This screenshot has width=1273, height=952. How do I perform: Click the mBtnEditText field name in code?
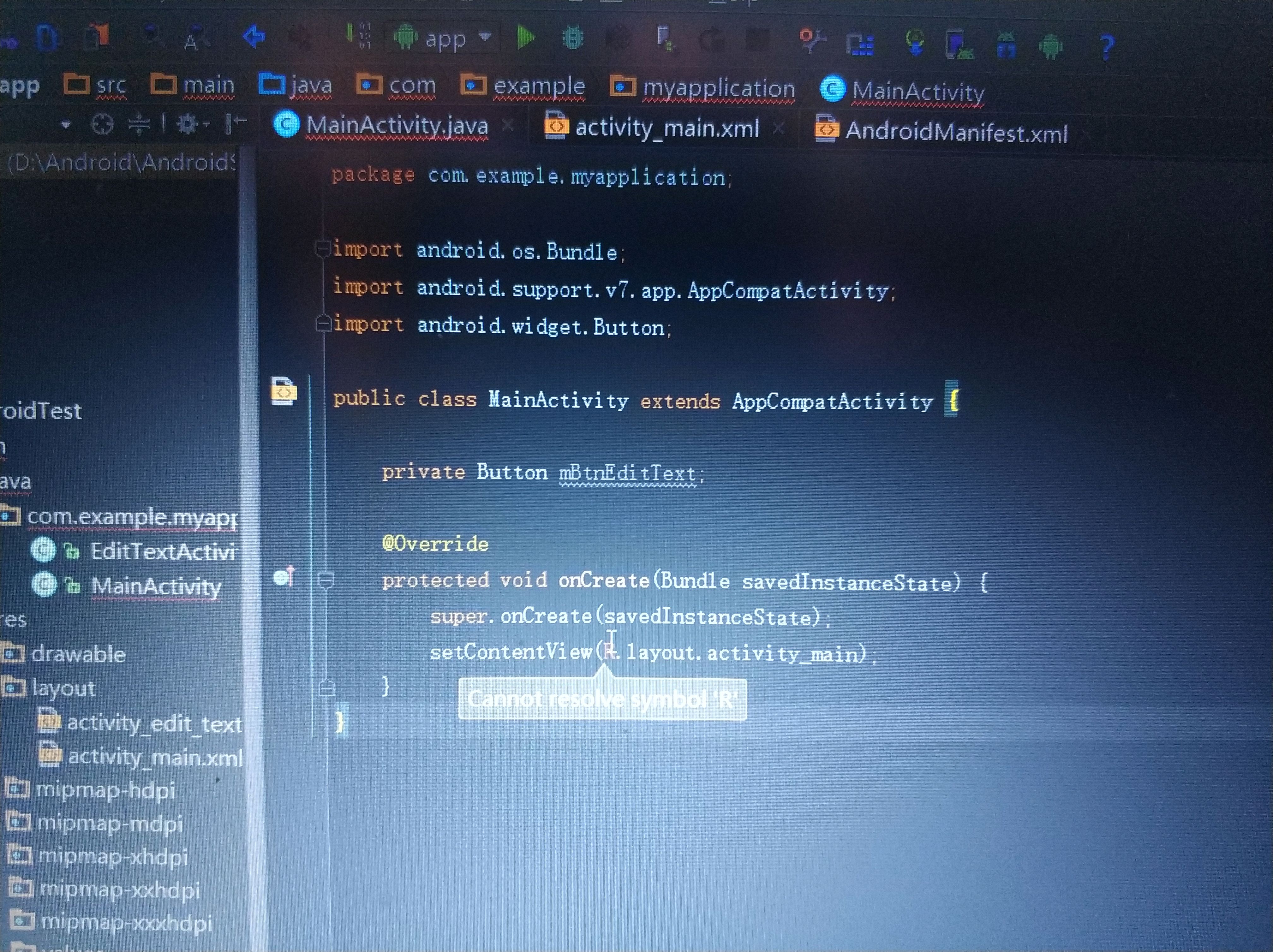[x=627, y=473]
